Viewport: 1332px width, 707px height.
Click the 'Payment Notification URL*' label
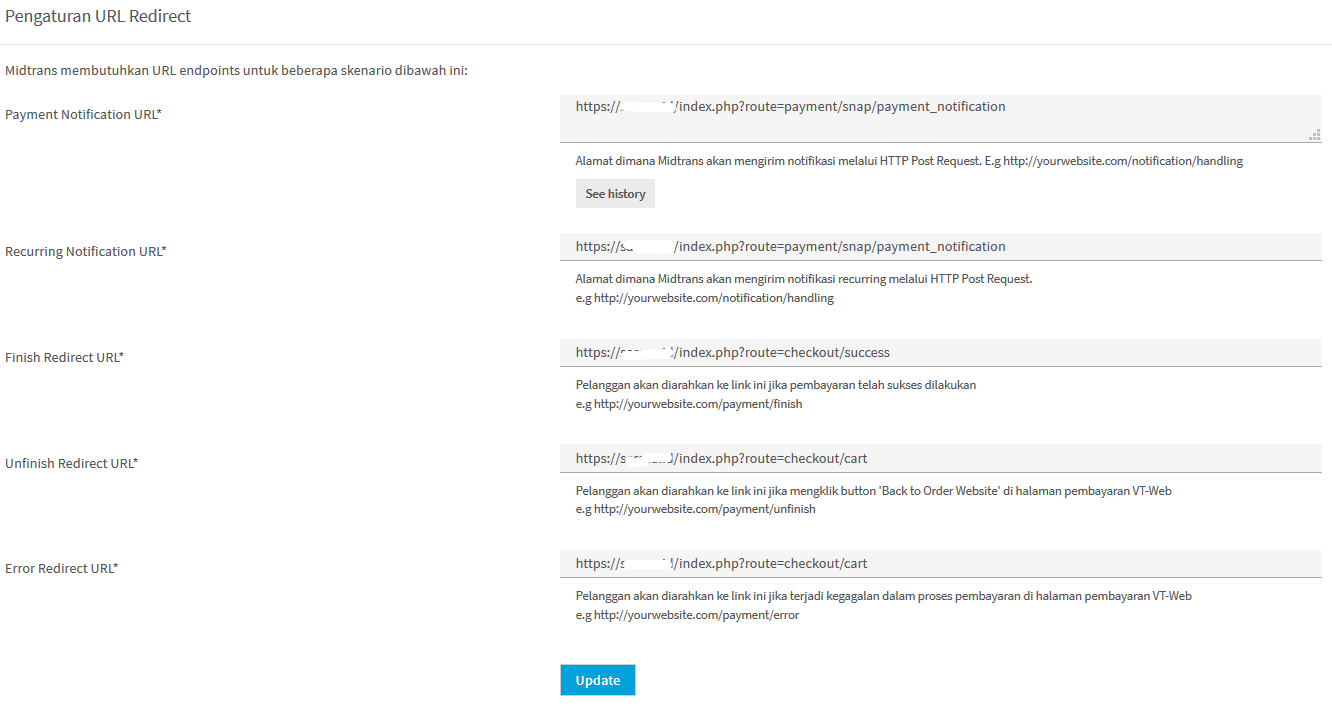[x=83, y=115]
